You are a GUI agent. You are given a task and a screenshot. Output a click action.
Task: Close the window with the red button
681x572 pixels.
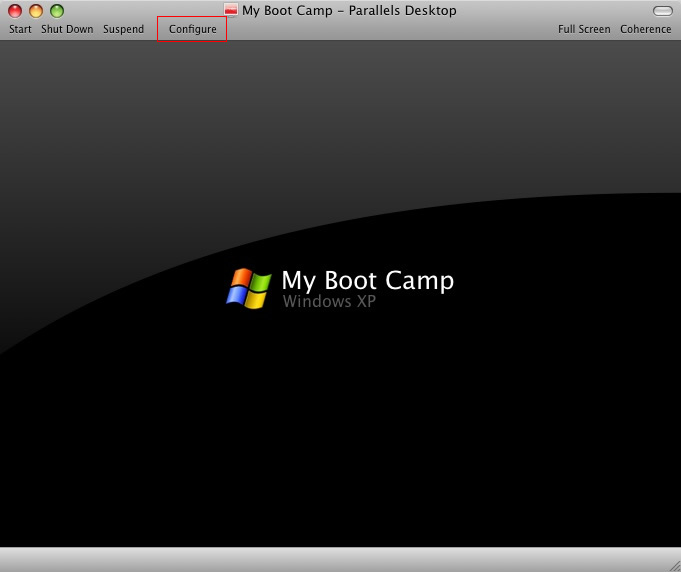pos(15,11)
